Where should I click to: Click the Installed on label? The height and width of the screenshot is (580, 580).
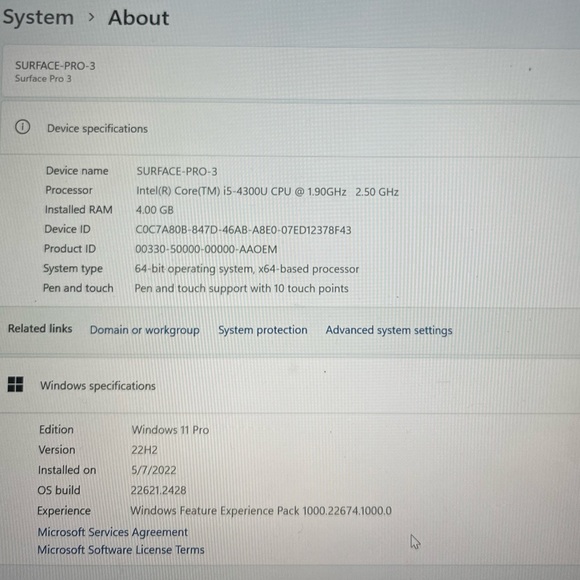click(x=67, y=470)
